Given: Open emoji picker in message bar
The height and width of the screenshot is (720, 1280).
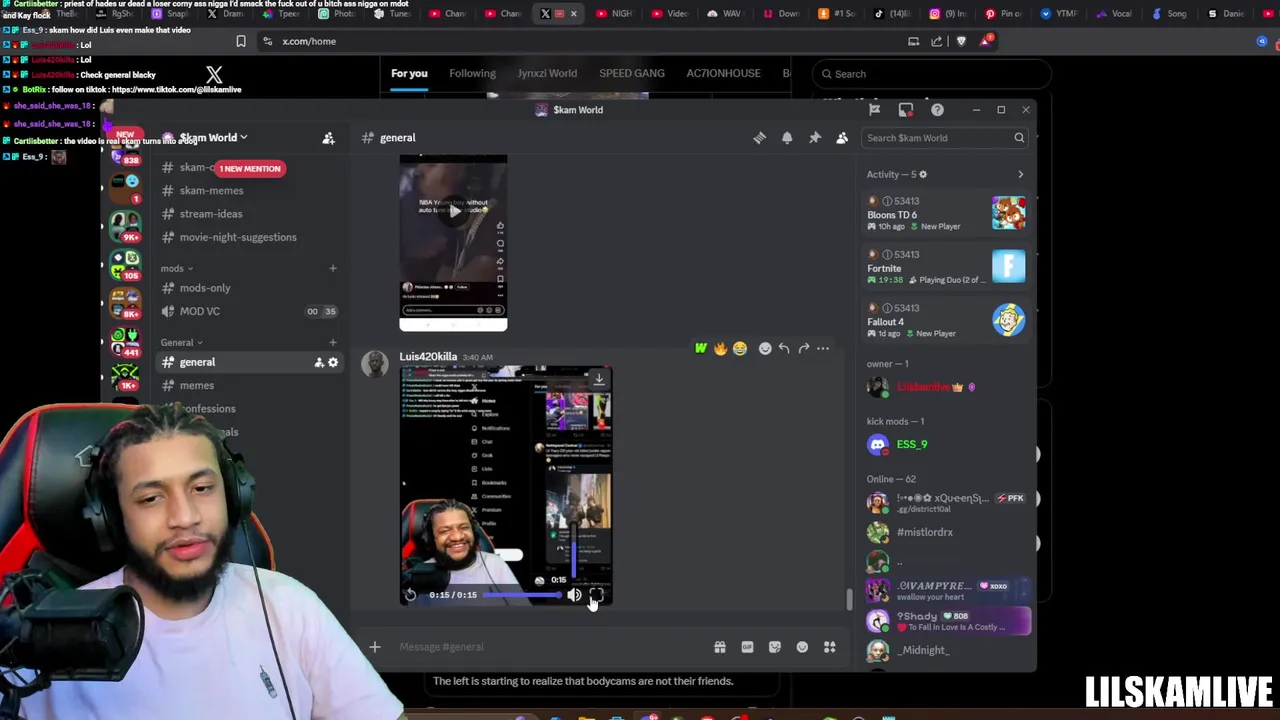Looking at the screenshot, I should point(802,647).
